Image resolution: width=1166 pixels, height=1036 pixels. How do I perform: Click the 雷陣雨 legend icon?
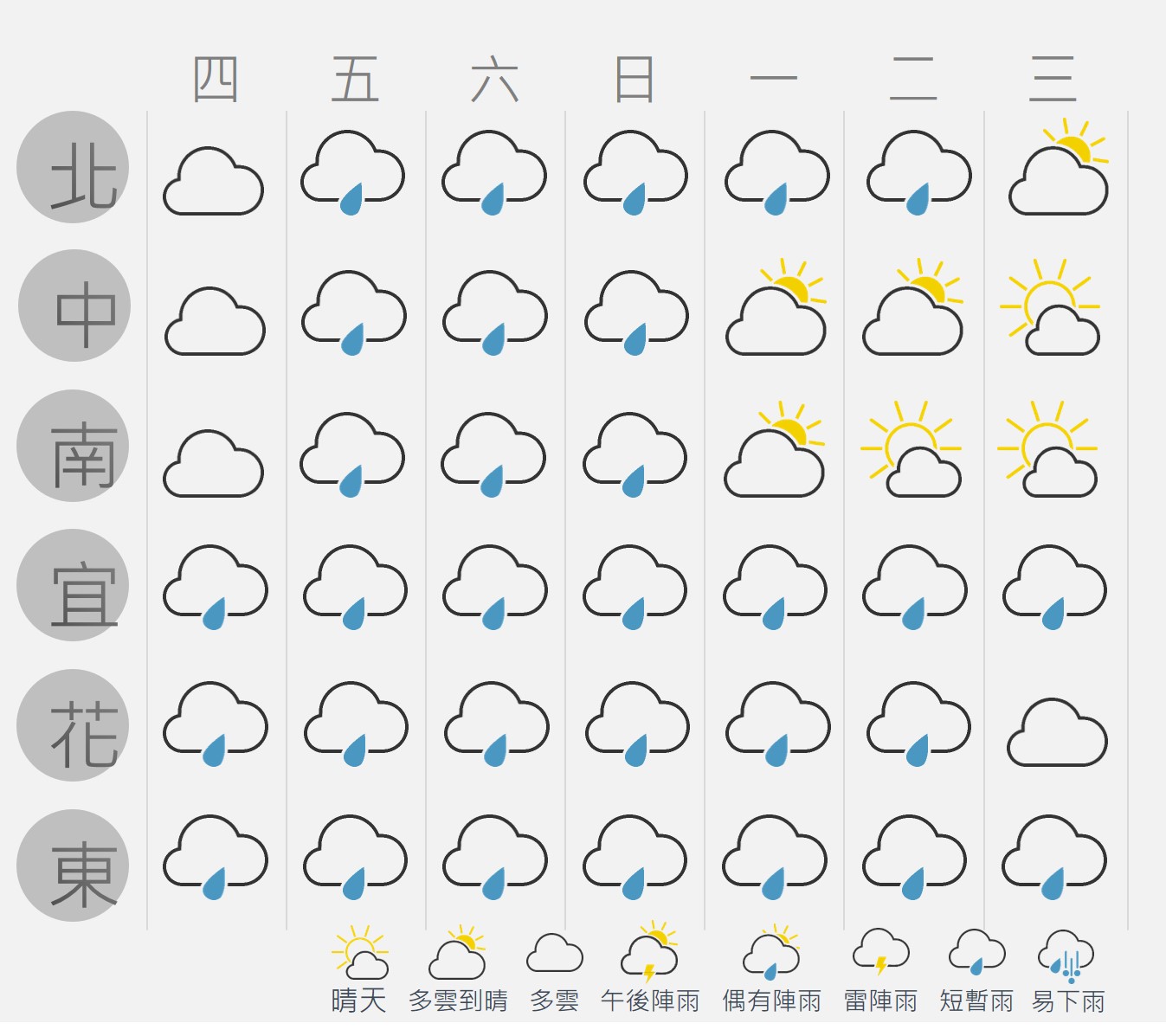click(x=881, y=952)
